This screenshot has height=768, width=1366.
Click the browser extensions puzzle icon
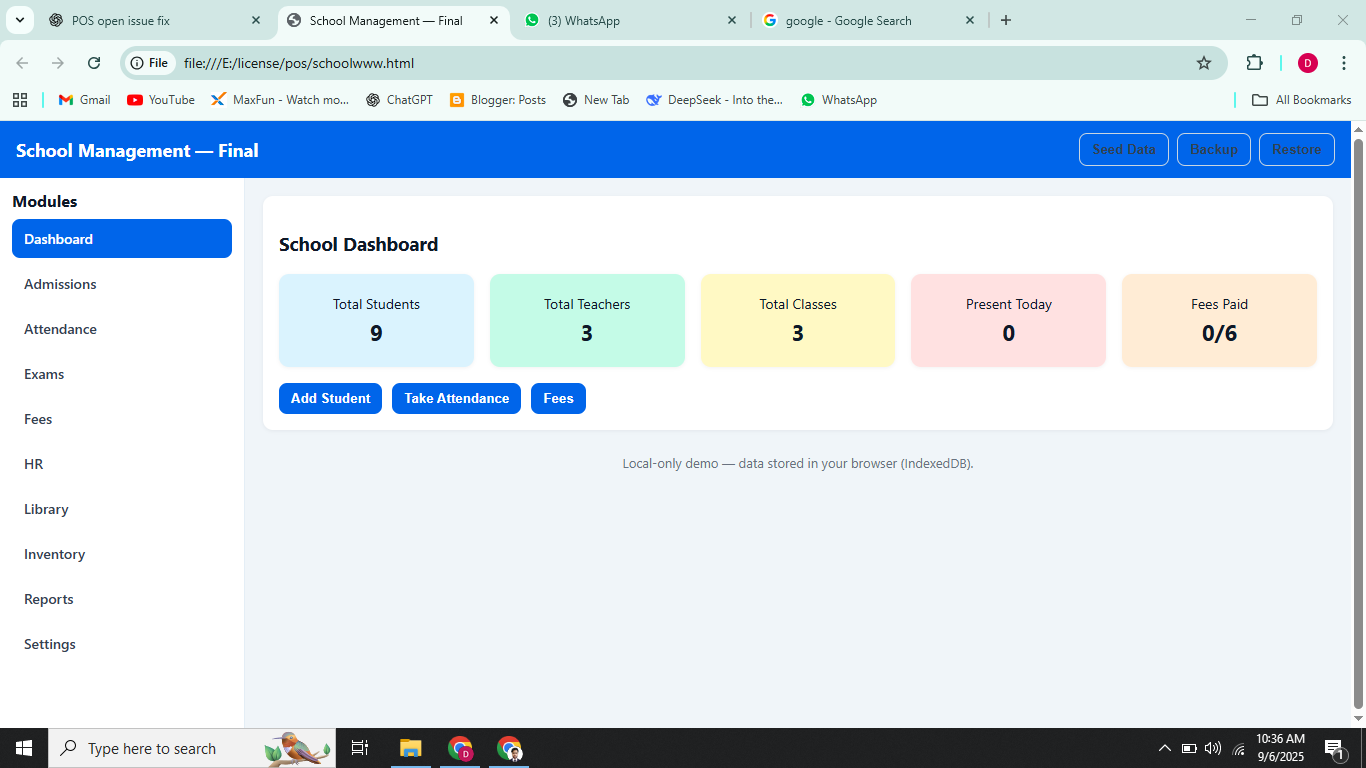point(1254,62)
